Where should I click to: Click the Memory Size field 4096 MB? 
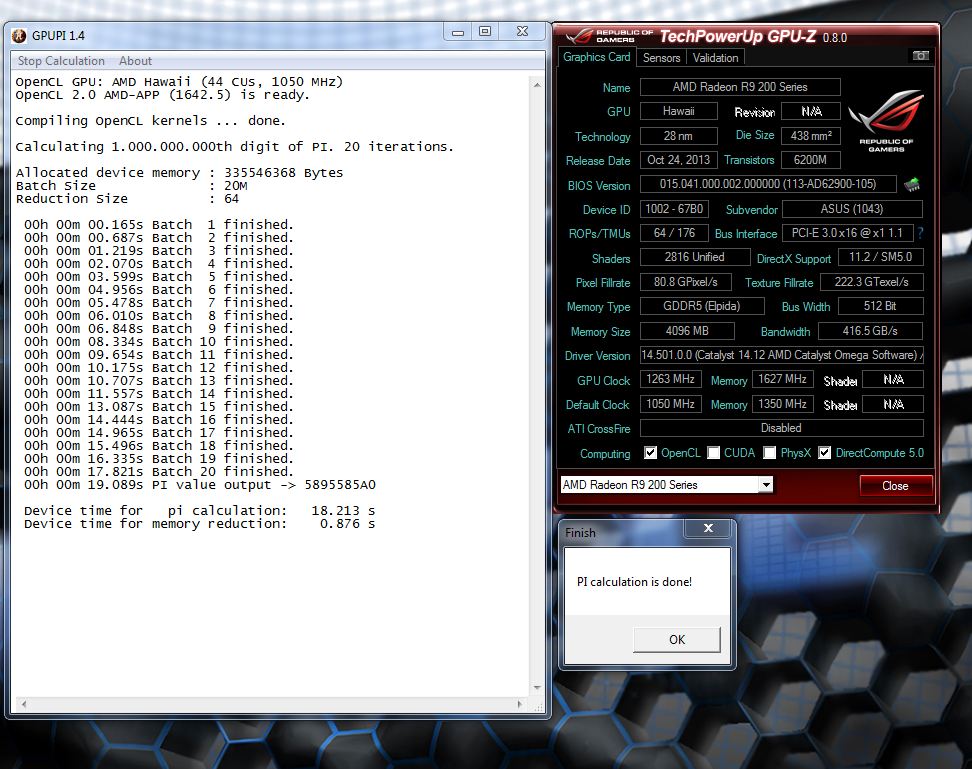pyautogui.click(x=687, y=331)
